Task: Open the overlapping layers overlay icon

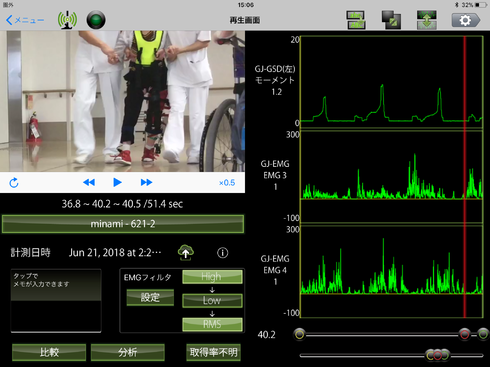Action: pyautogui.click(x=391, y=20)
